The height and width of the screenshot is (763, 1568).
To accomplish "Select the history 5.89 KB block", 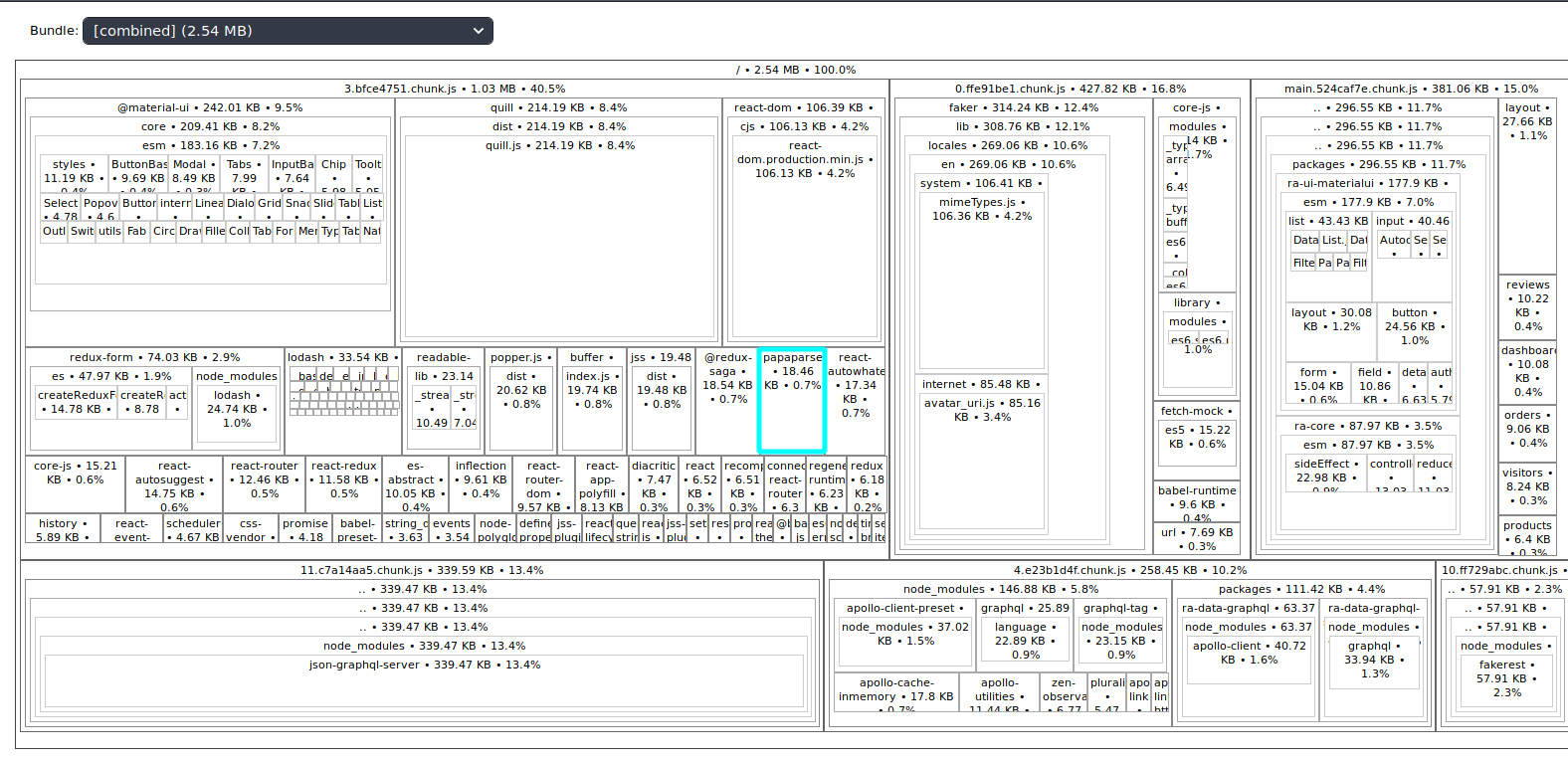I will tap(63, 528).
